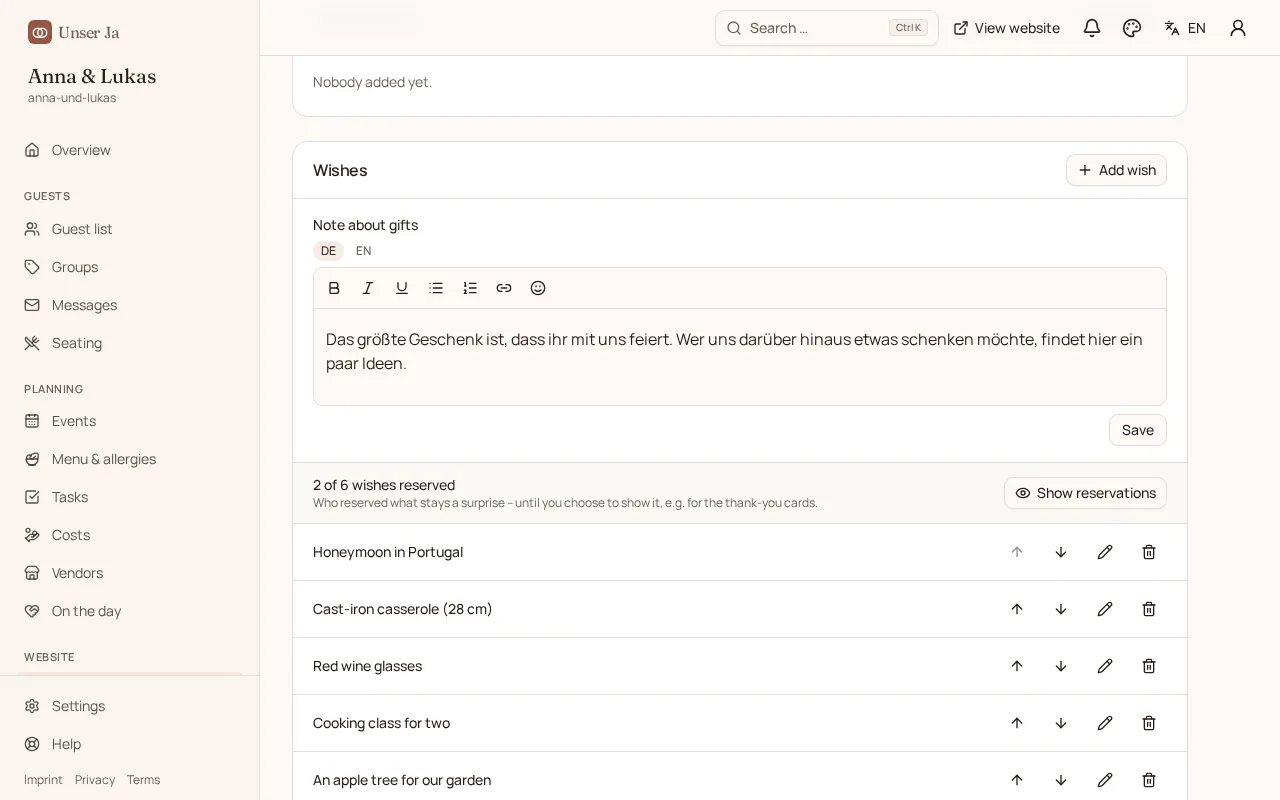Show reservations for the wishes

click(x=1085, y=493)
